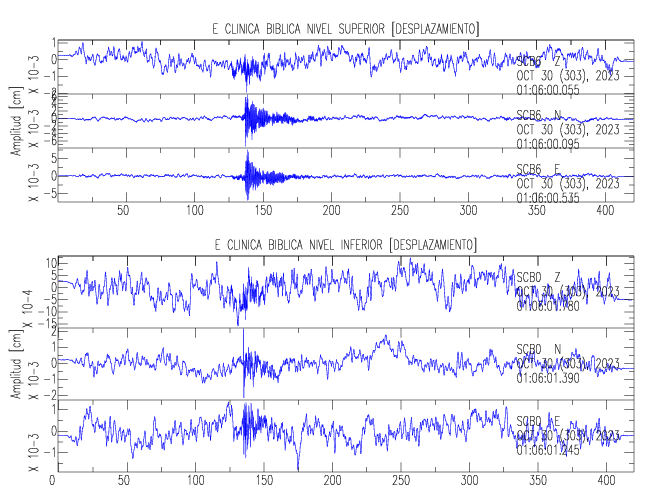This screenshot has width=650, height=500.
Task: Click the 100 tick on NIVEL SUPERIOR time axis
Action: point(195,210)
